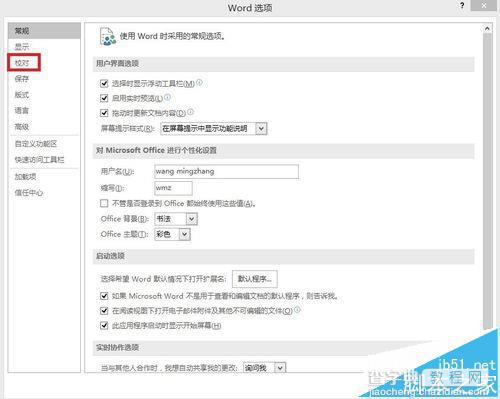Open 信任中心 (Trust Center)
Viewport: 500px width, 399px height.
29,193
